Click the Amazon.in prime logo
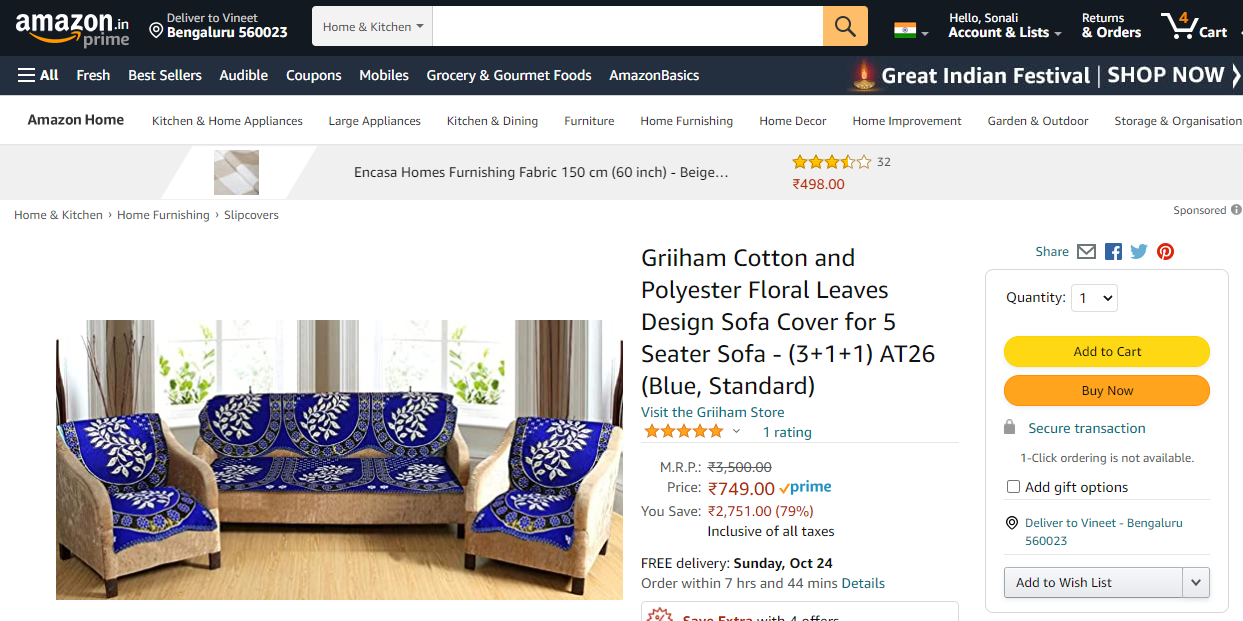This screenshot has height=621, width=1243. click(x=72, y=27)
